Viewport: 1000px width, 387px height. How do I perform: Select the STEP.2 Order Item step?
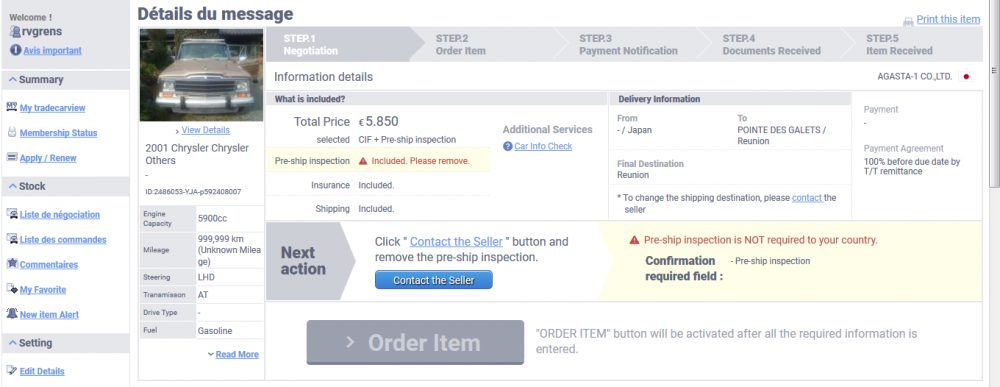460,44
